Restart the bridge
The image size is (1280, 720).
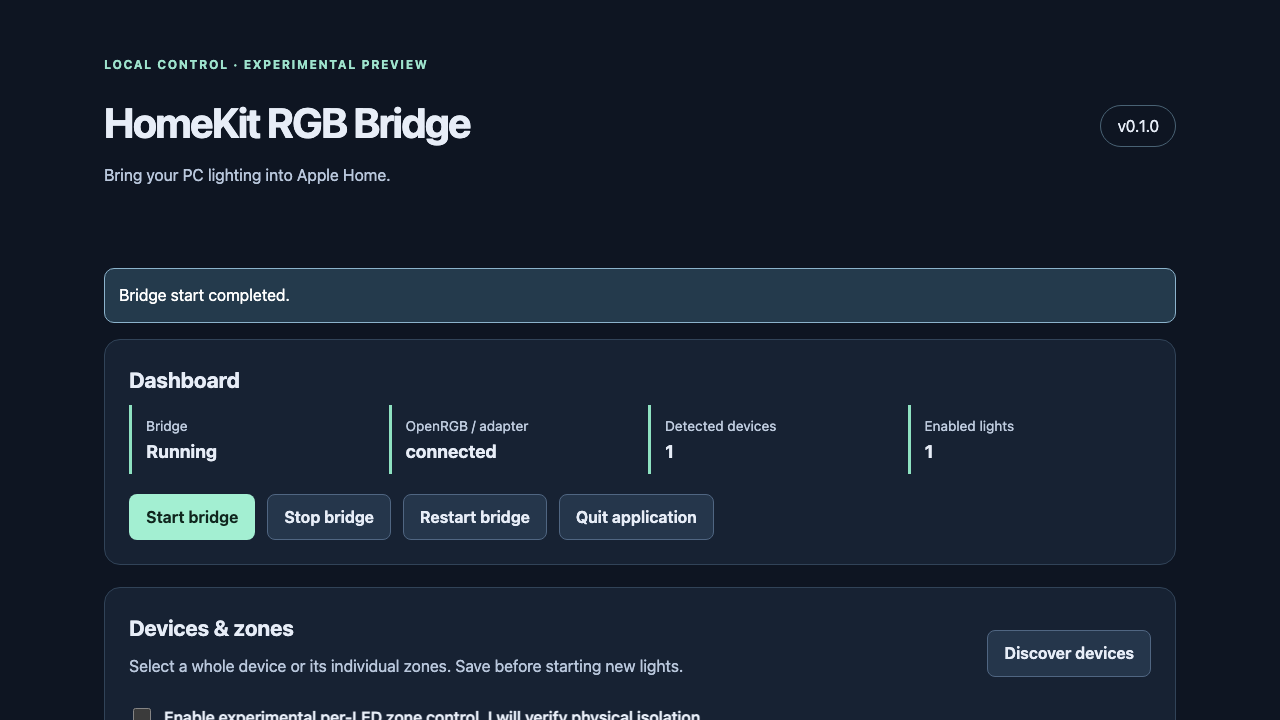[475, 517]
